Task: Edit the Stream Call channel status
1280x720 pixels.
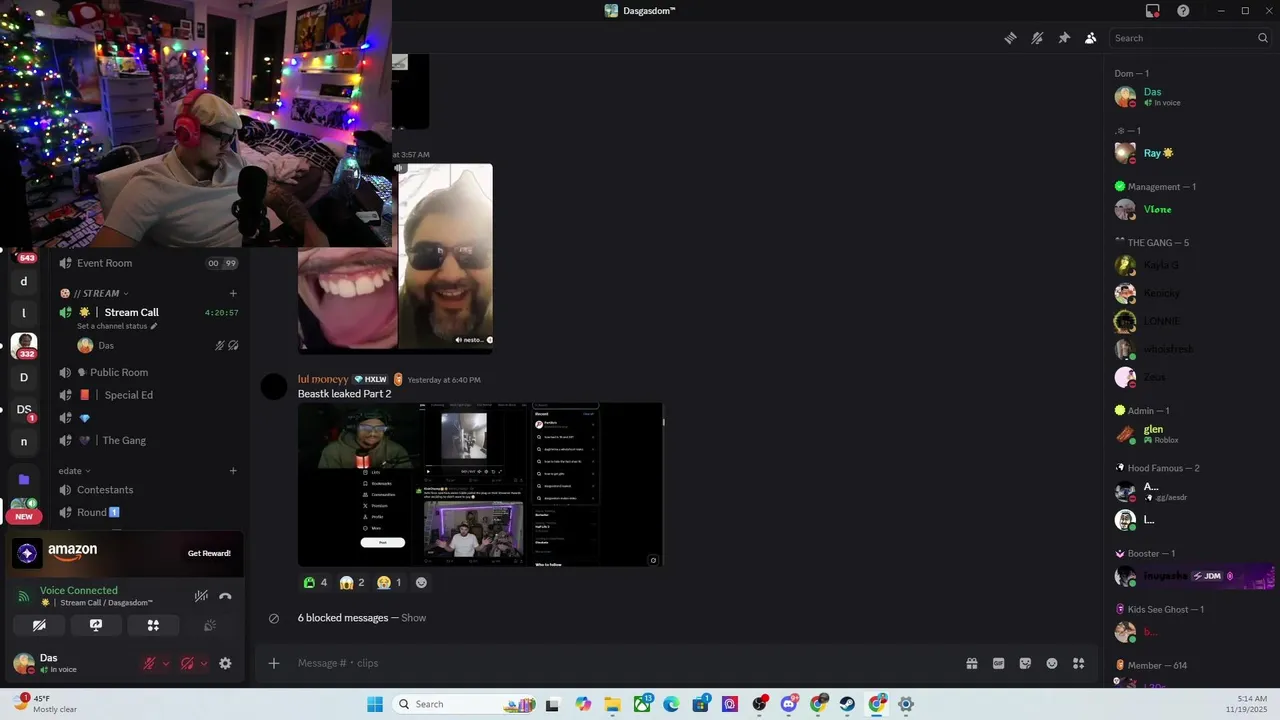Action: pos(117,326)
